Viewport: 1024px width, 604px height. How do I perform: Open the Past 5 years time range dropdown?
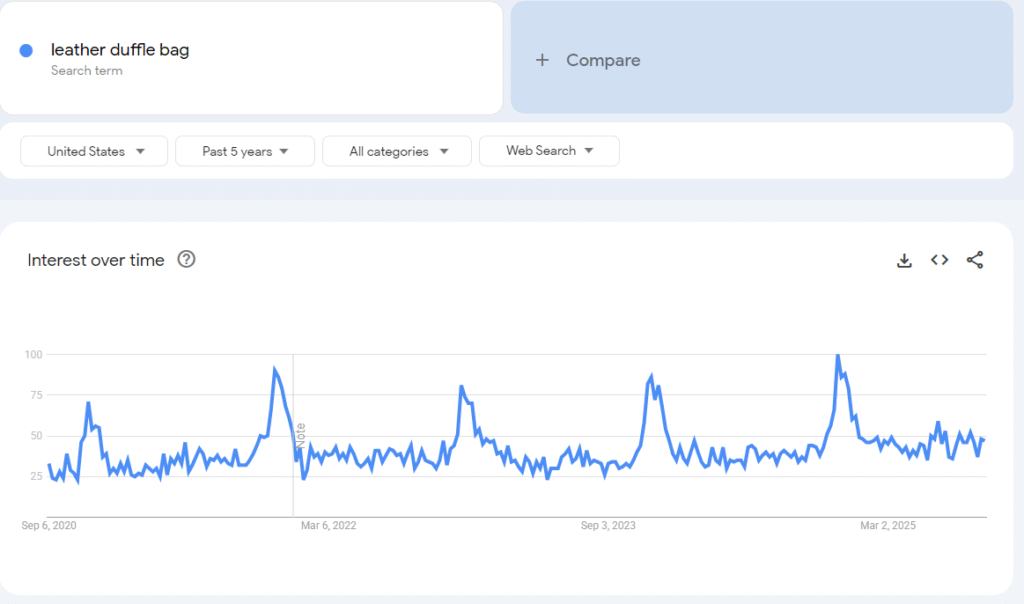pyautogui.click(x=244, y=151)
